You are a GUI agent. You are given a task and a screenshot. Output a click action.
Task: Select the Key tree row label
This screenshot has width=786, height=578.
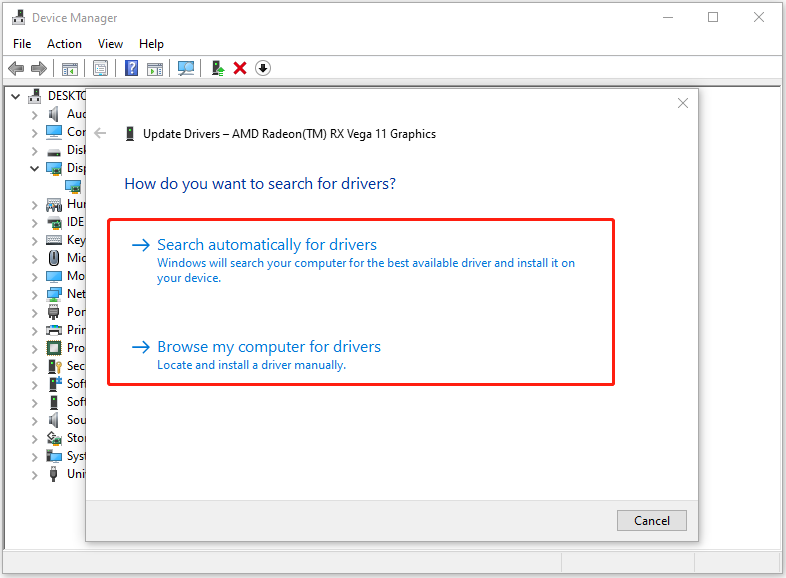[x=76, y=240]
